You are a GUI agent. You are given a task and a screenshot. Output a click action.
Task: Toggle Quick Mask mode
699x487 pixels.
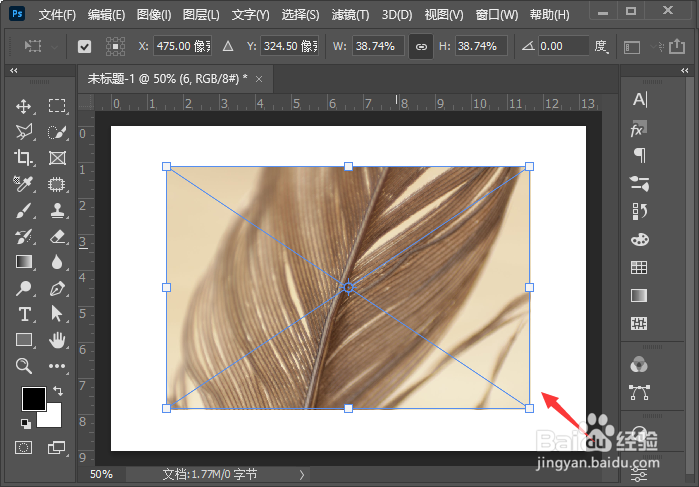coord(23,447)
